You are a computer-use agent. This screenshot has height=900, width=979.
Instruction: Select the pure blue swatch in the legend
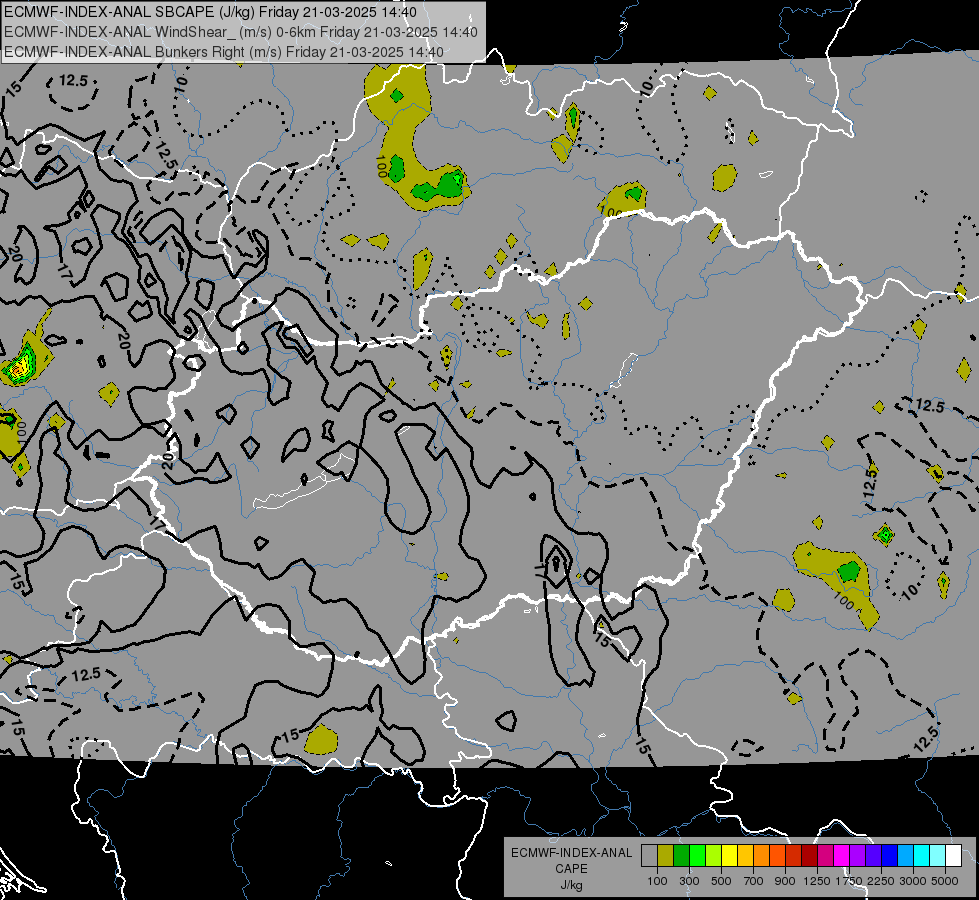pyautogui.click(x=889, y=855)
